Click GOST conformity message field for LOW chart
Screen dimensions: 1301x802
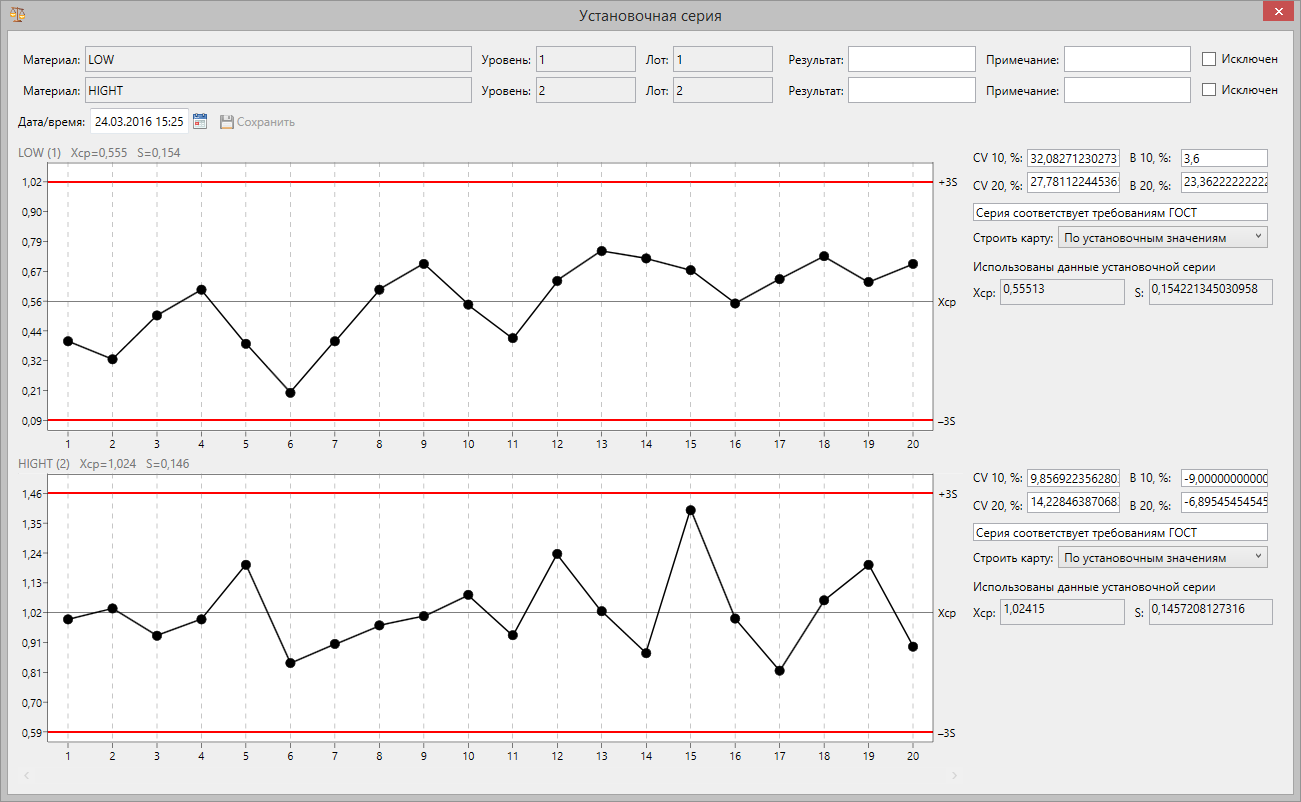point(1120,212)
